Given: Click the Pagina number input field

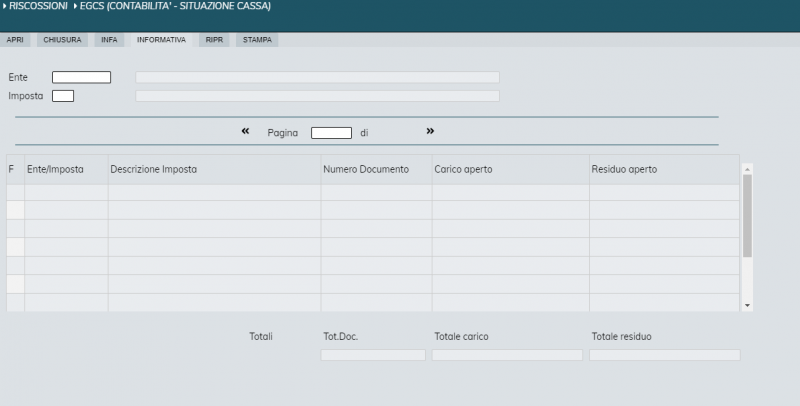Looking at the screenshot, I should [331, 132].
